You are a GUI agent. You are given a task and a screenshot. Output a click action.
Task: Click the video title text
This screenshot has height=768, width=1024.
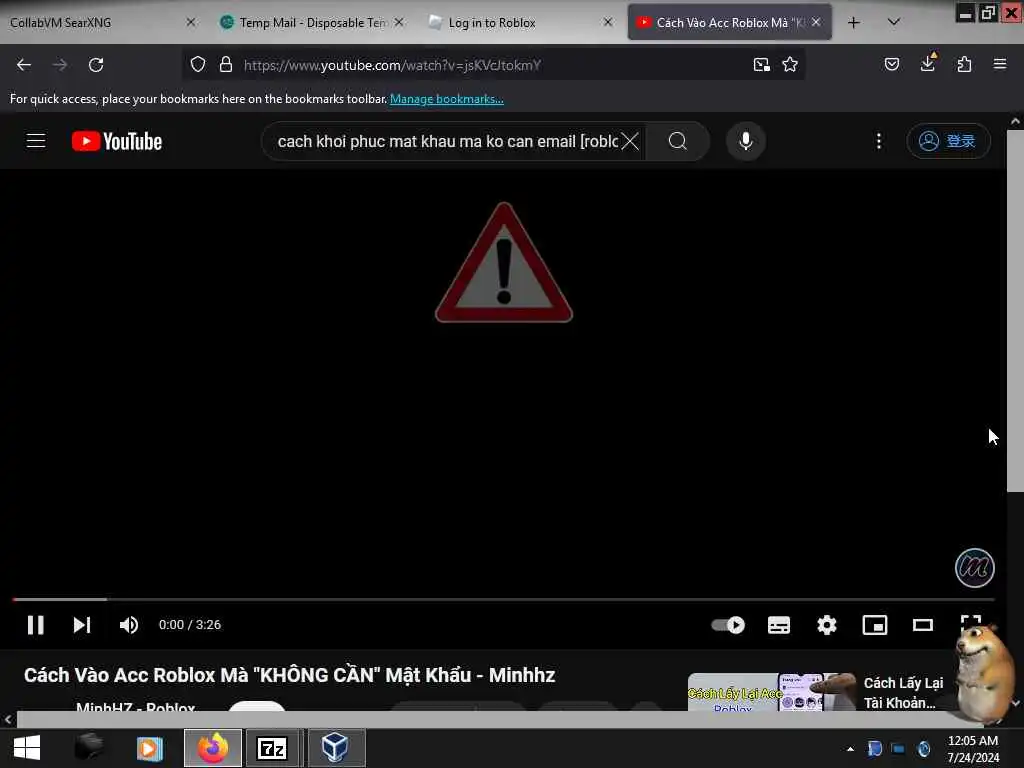pyautogui.click(x=289, y=675)
